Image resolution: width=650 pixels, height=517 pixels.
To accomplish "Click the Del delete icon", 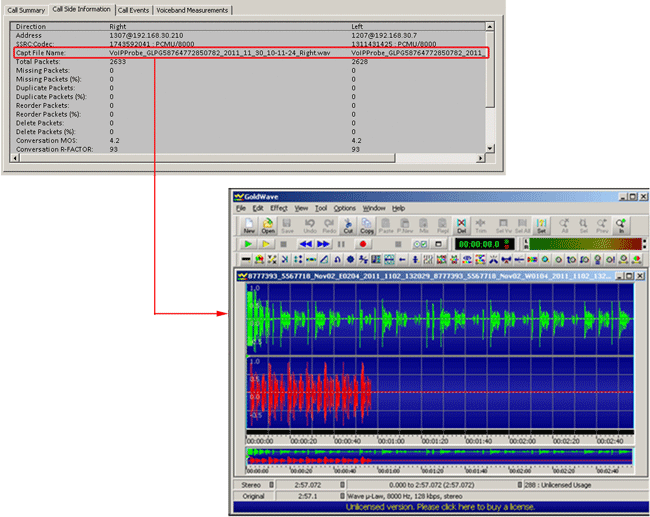I will 461,226.
